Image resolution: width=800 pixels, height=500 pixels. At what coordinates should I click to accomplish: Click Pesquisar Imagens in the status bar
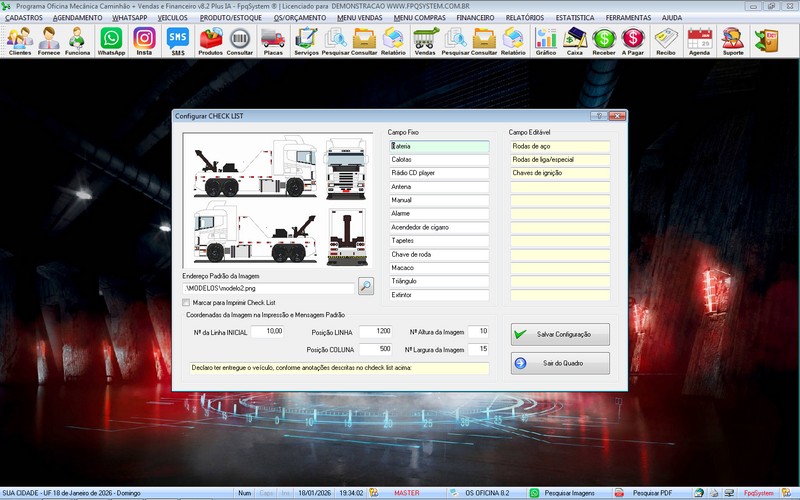(569, 493)
